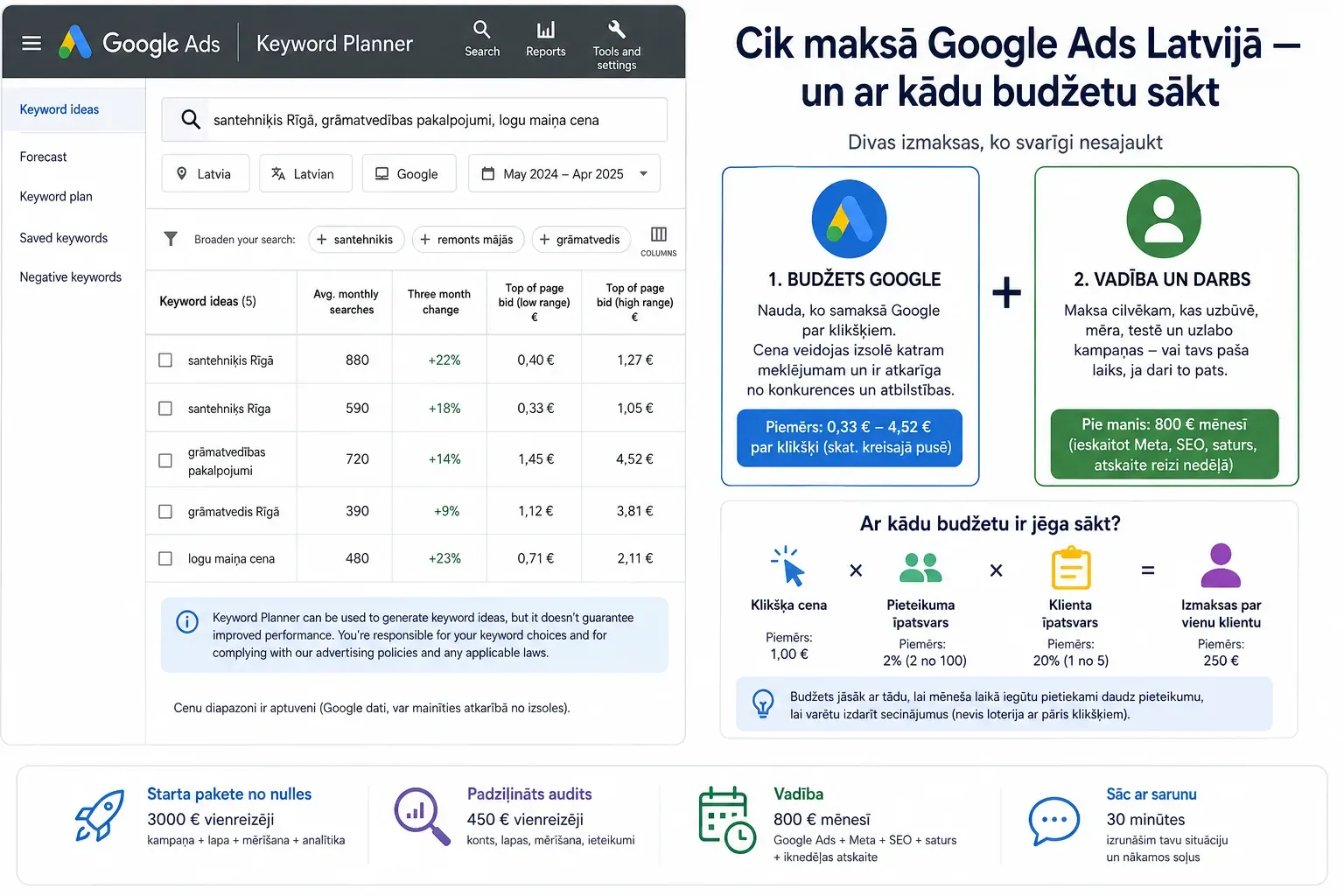Tick the checkbox for santehniķs Rīga
Viewport: 1344px width, 896px height.
165,408
